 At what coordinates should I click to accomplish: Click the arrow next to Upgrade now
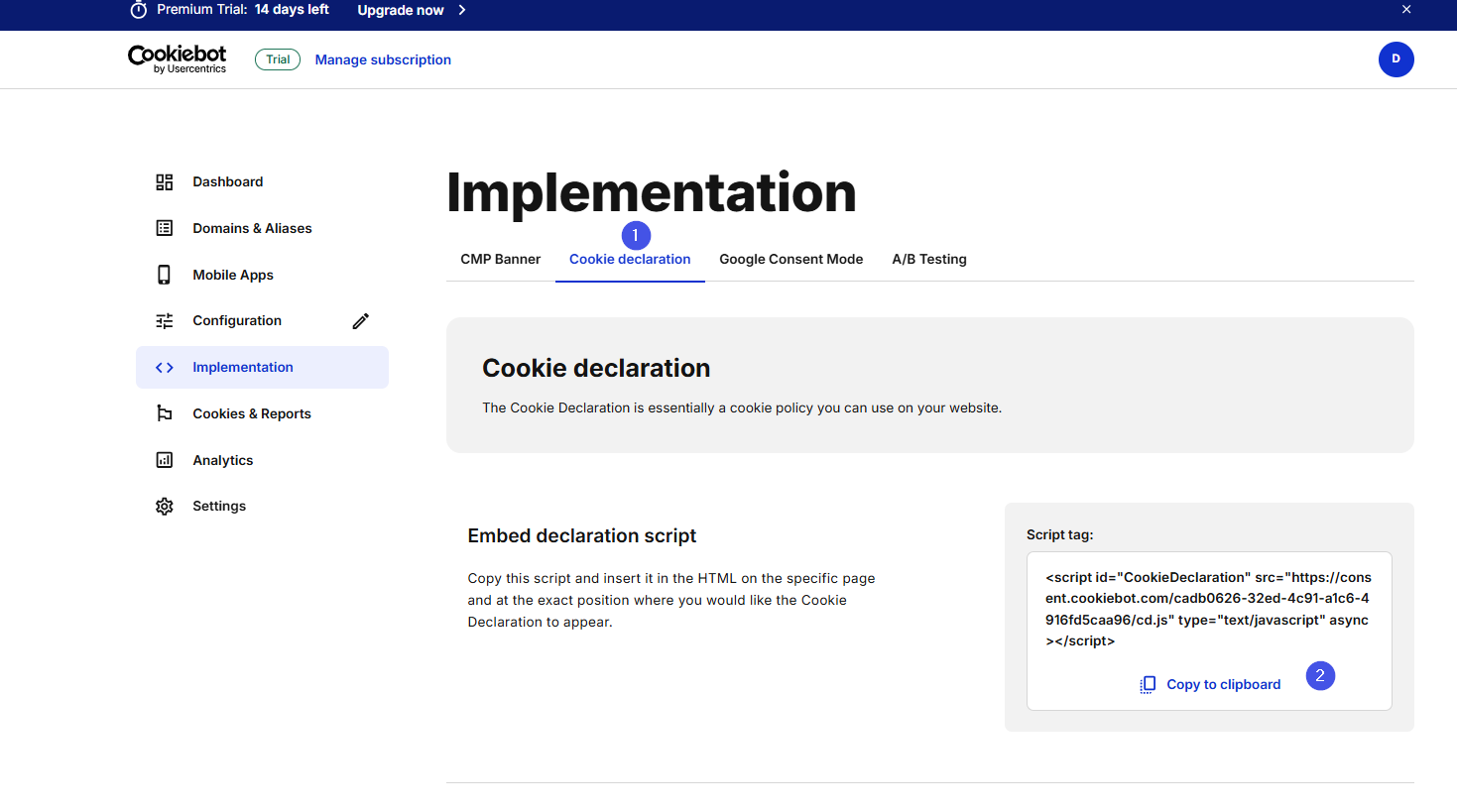[462, 10]
